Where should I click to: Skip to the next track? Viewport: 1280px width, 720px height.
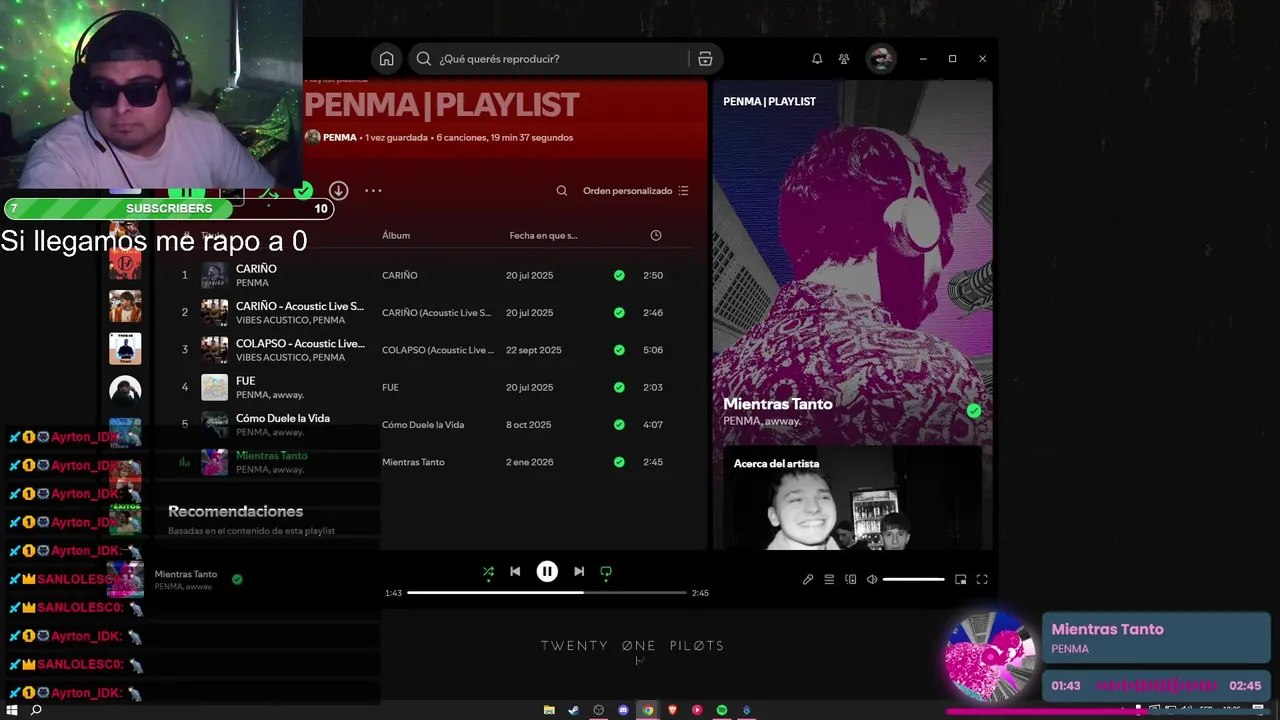579,572
